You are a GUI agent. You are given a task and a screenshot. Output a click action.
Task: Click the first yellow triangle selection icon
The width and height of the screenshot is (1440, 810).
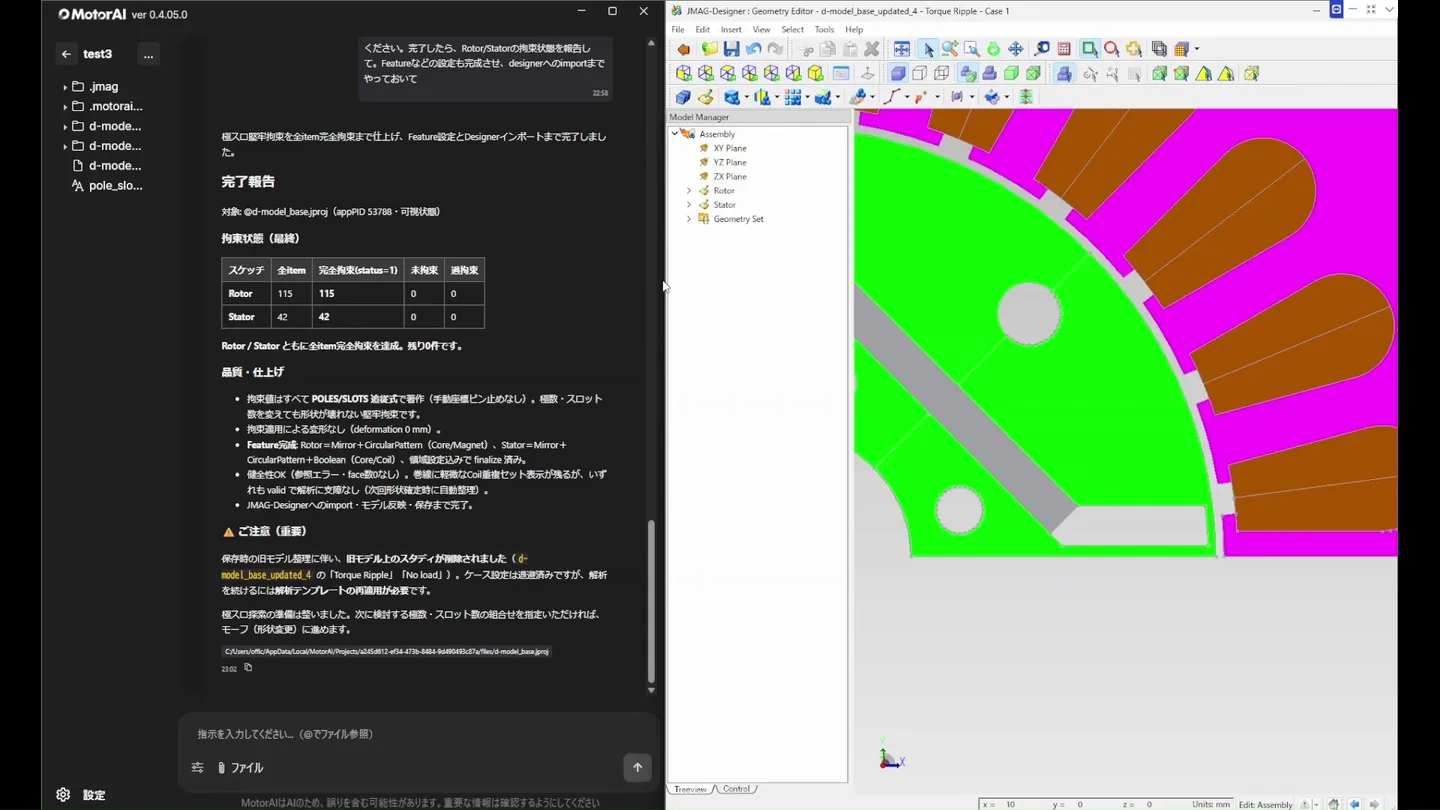pyautogui.click(x=1204, y=73)
